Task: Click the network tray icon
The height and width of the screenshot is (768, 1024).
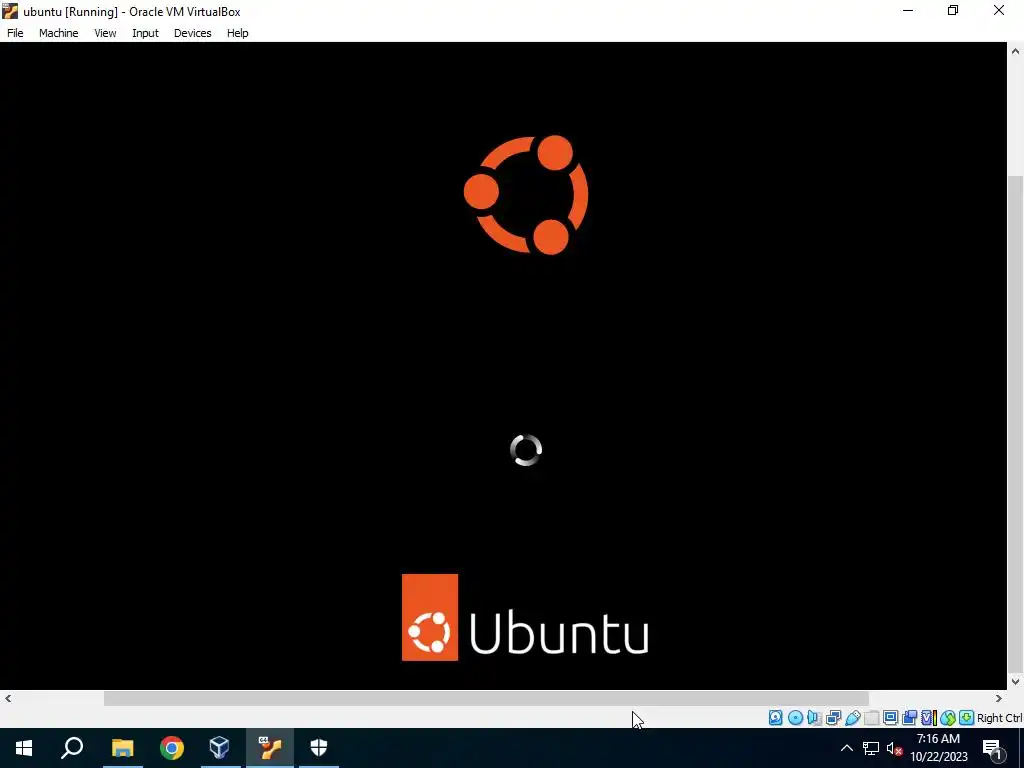Action: 871,748
